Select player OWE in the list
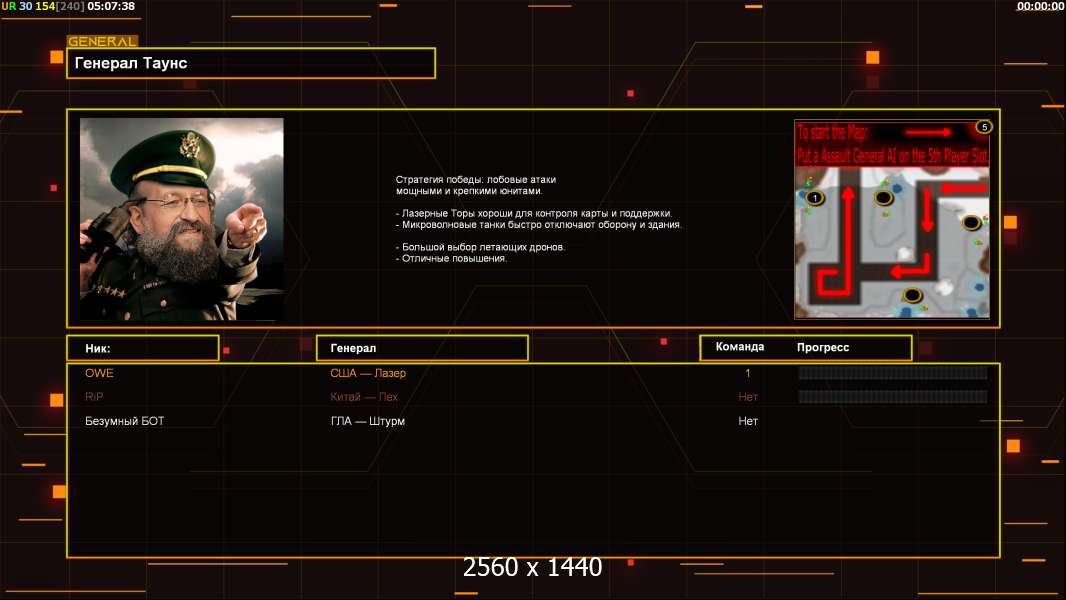Viewport: 1066px width, 600px height. point(99,373)
